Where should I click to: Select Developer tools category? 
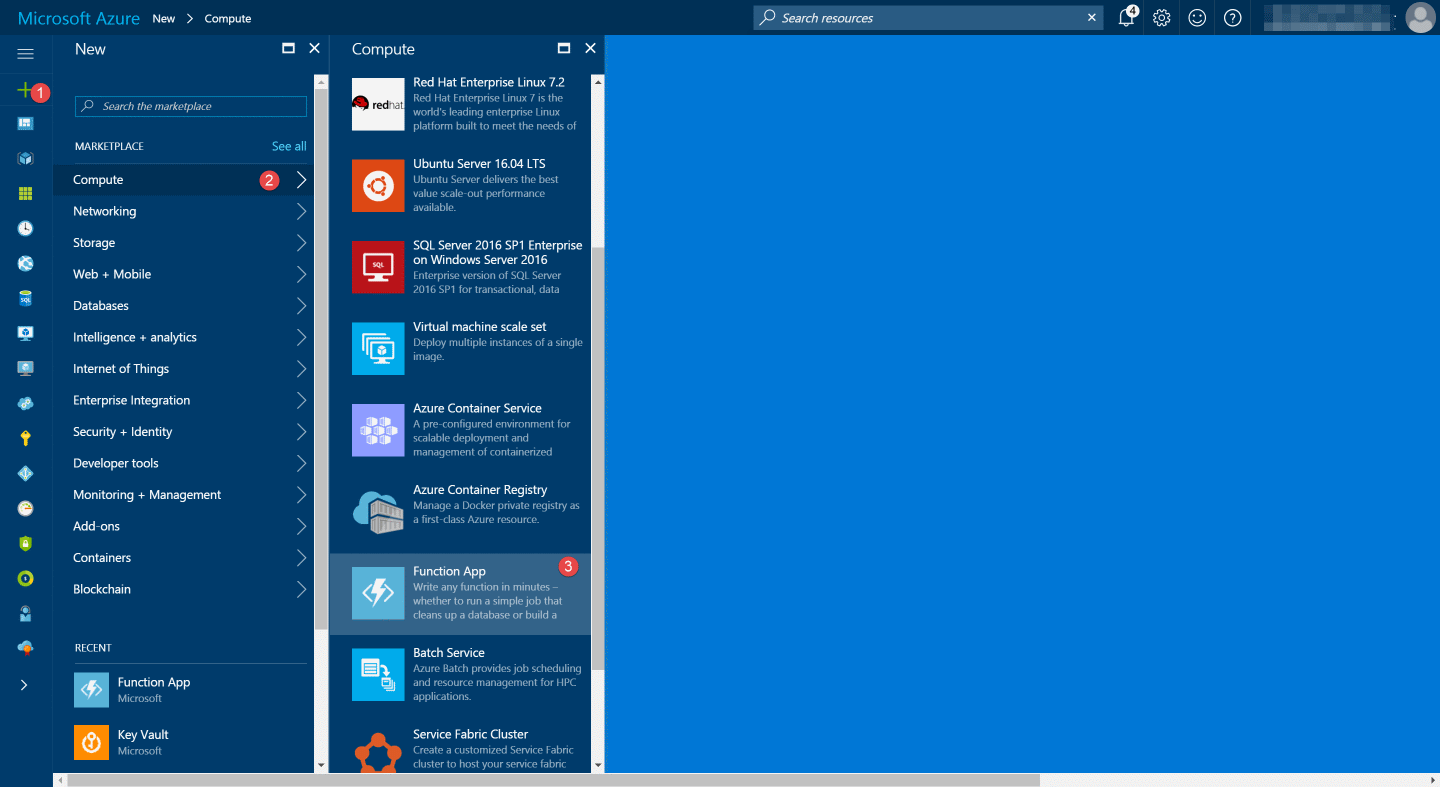pyautogui.click(x=183, y=463)
